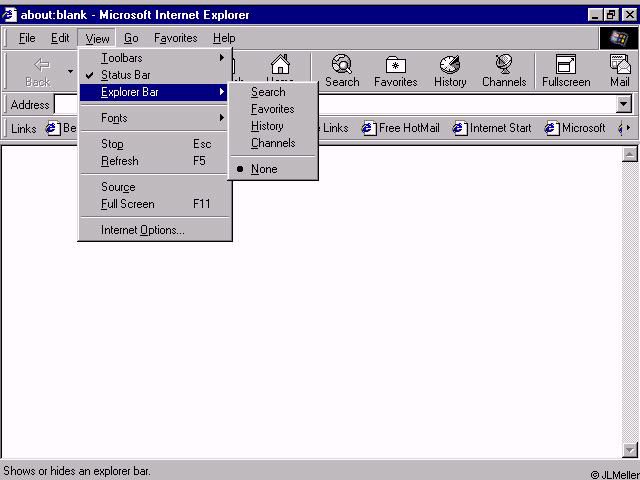The width and height of the screenshot is (640, 480).
Task: Click the Microsoft link text
Action: (x=584, y=128)
